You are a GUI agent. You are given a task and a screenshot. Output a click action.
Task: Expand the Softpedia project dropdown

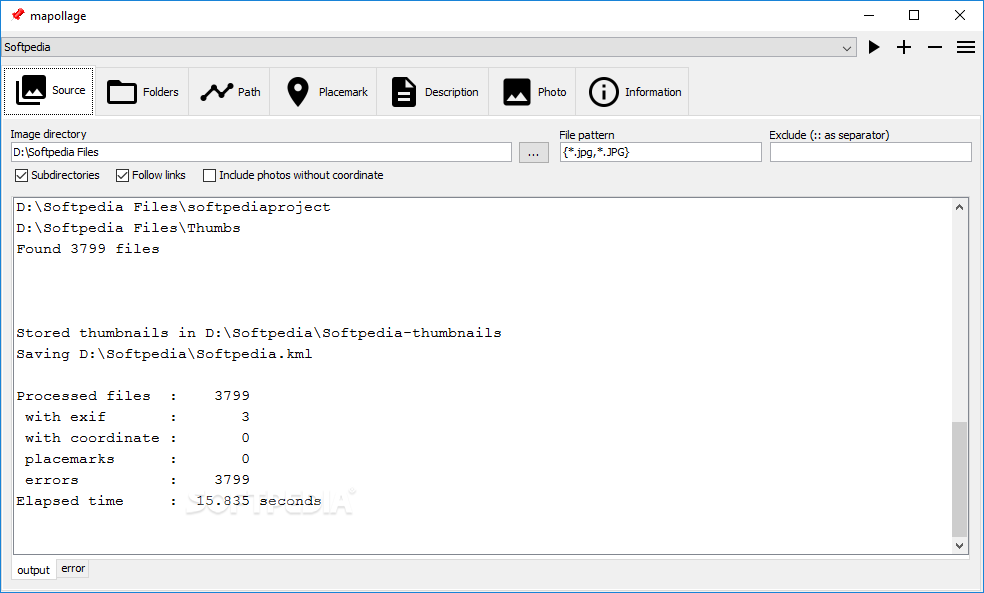click(429, 47)
